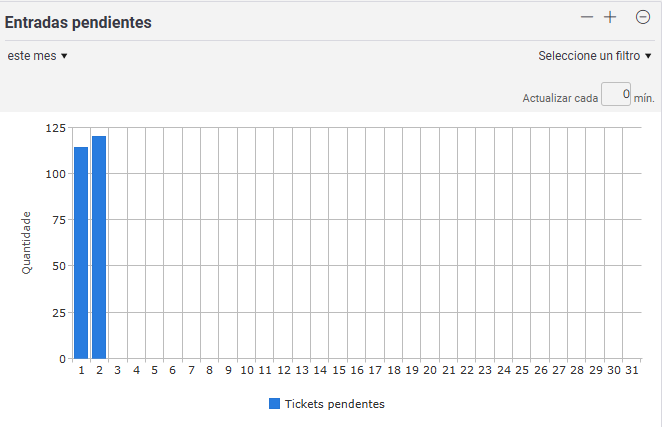Click the dropdown arrow beside 'este mes'
The width and height of the screenshot is (662, 427).
[x=64, y=56]
